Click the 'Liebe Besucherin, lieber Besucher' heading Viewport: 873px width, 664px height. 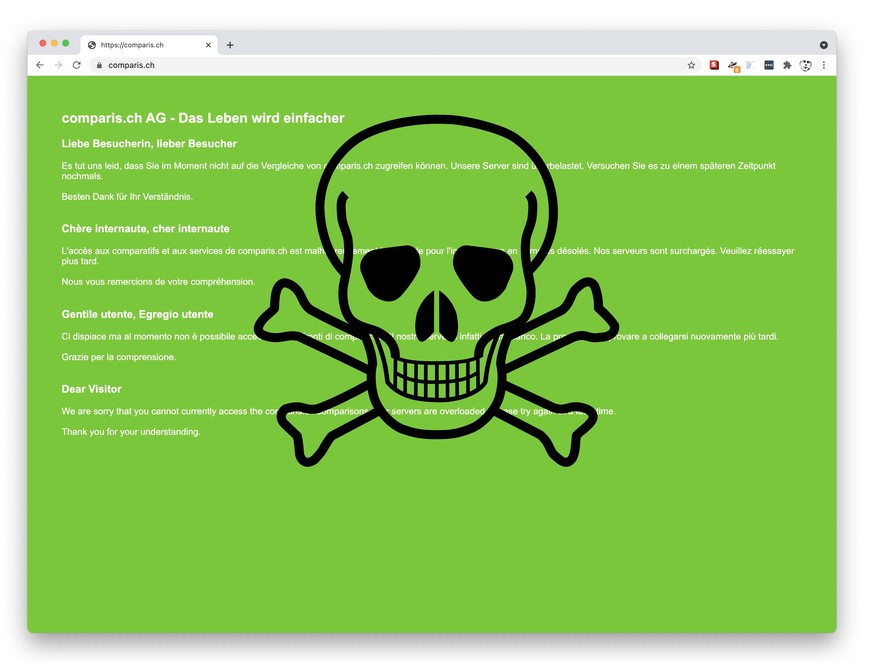[x=149, y=144]
